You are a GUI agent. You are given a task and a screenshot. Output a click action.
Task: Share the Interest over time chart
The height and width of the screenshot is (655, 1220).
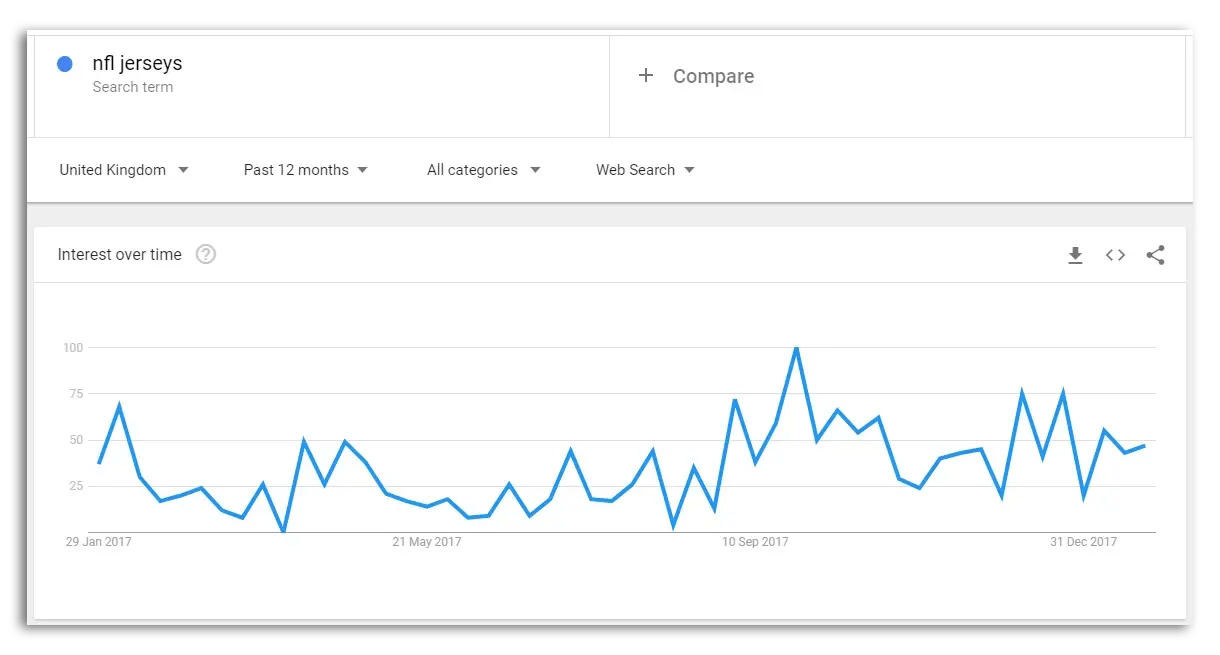(x=1156, y=255)
